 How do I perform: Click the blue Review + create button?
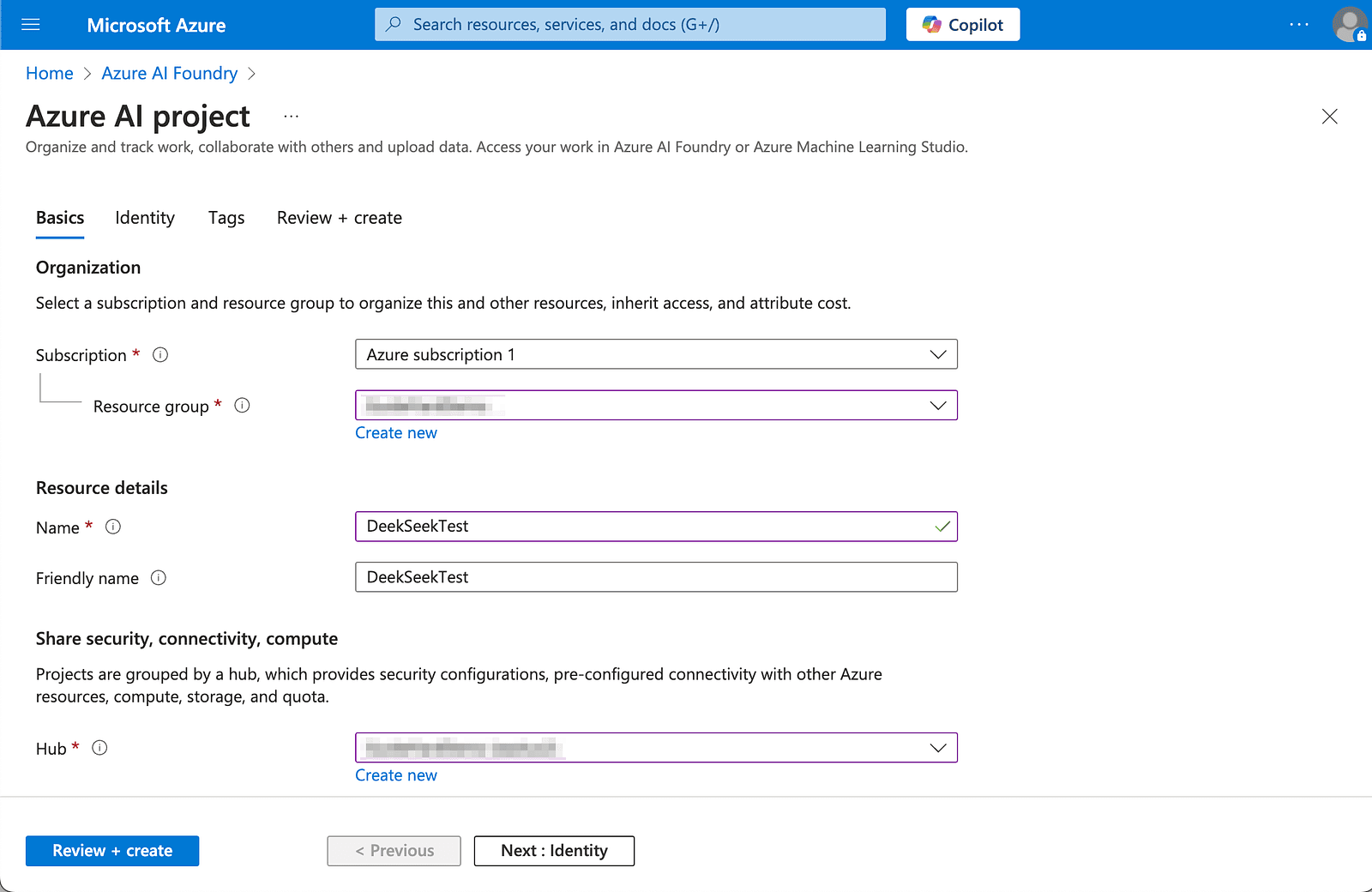pyautogui.click(x=112, y=851)
